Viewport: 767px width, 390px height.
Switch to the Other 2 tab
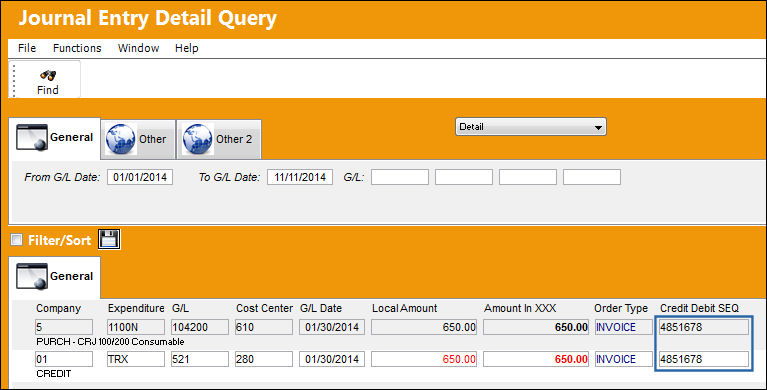[x=219, y=139]
